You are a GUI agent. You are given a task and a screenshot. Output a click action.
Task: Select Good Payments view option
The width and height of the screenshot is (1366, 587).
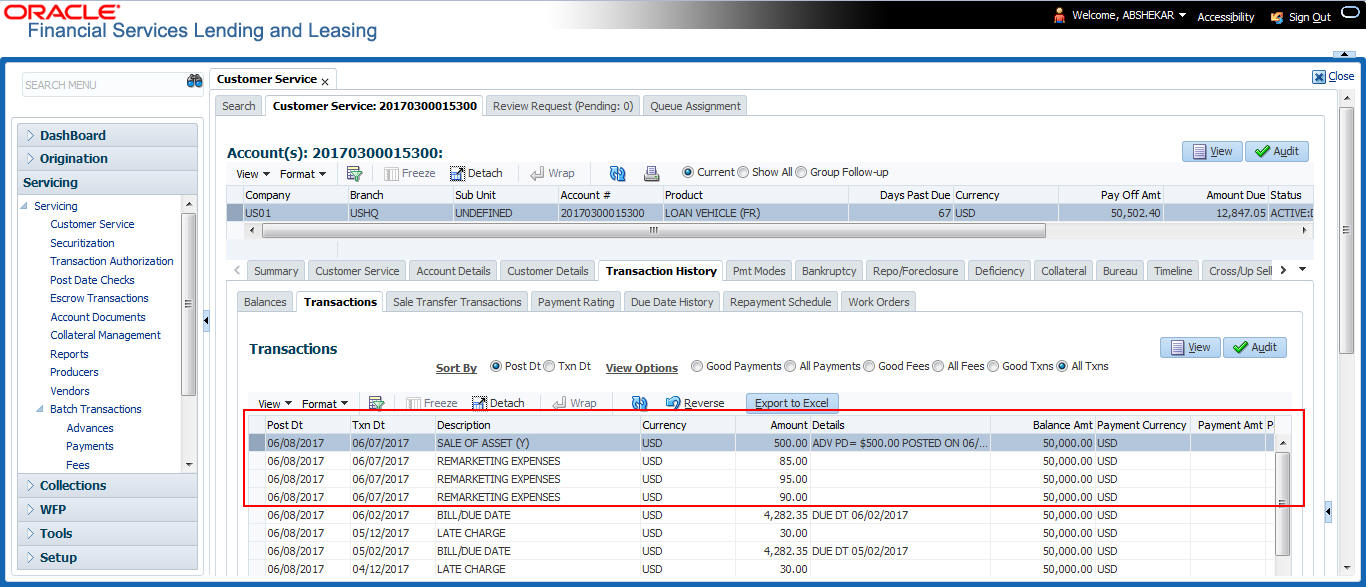[x=697, y=366]
